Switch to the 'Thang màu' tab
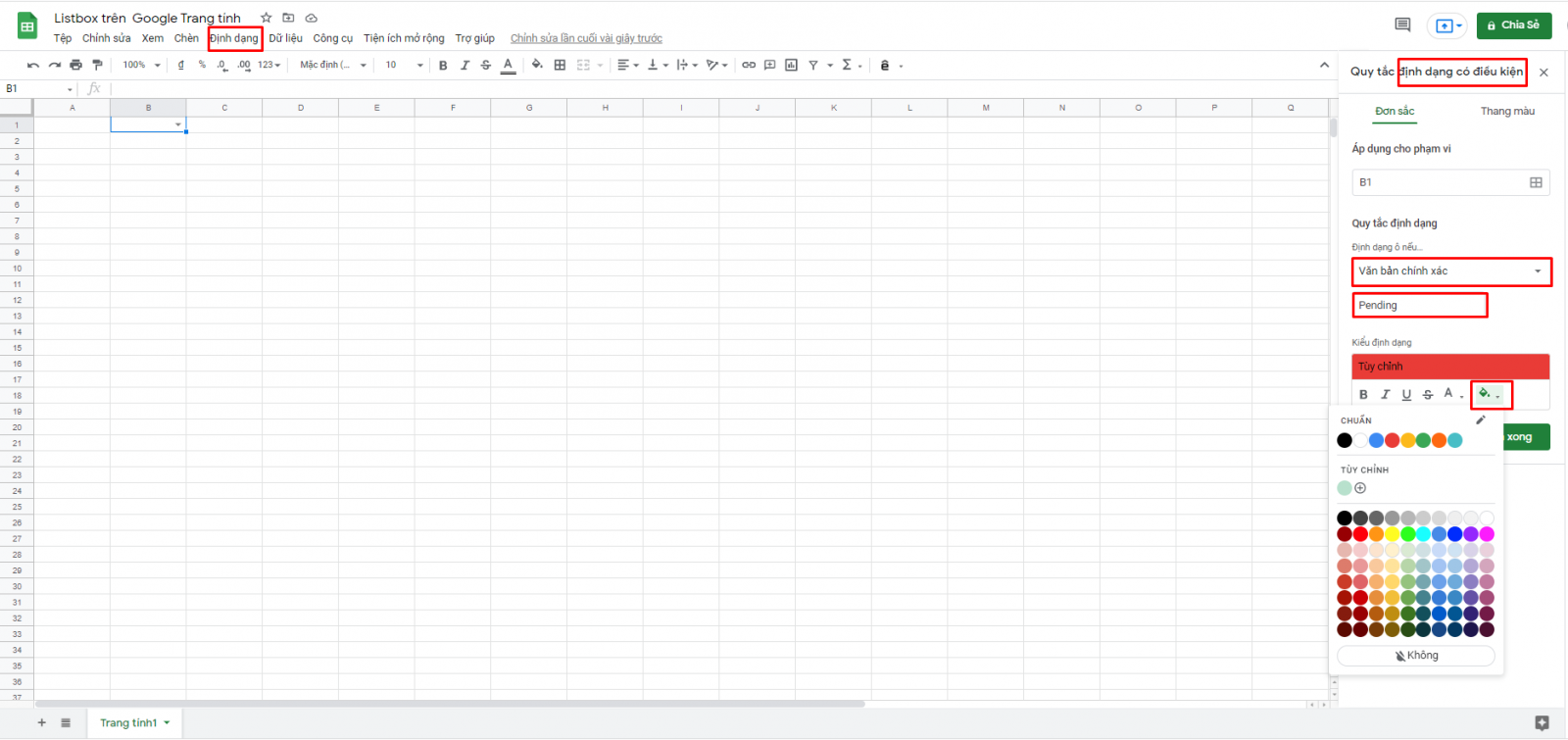1568x740 pixels. (1507, 111)
